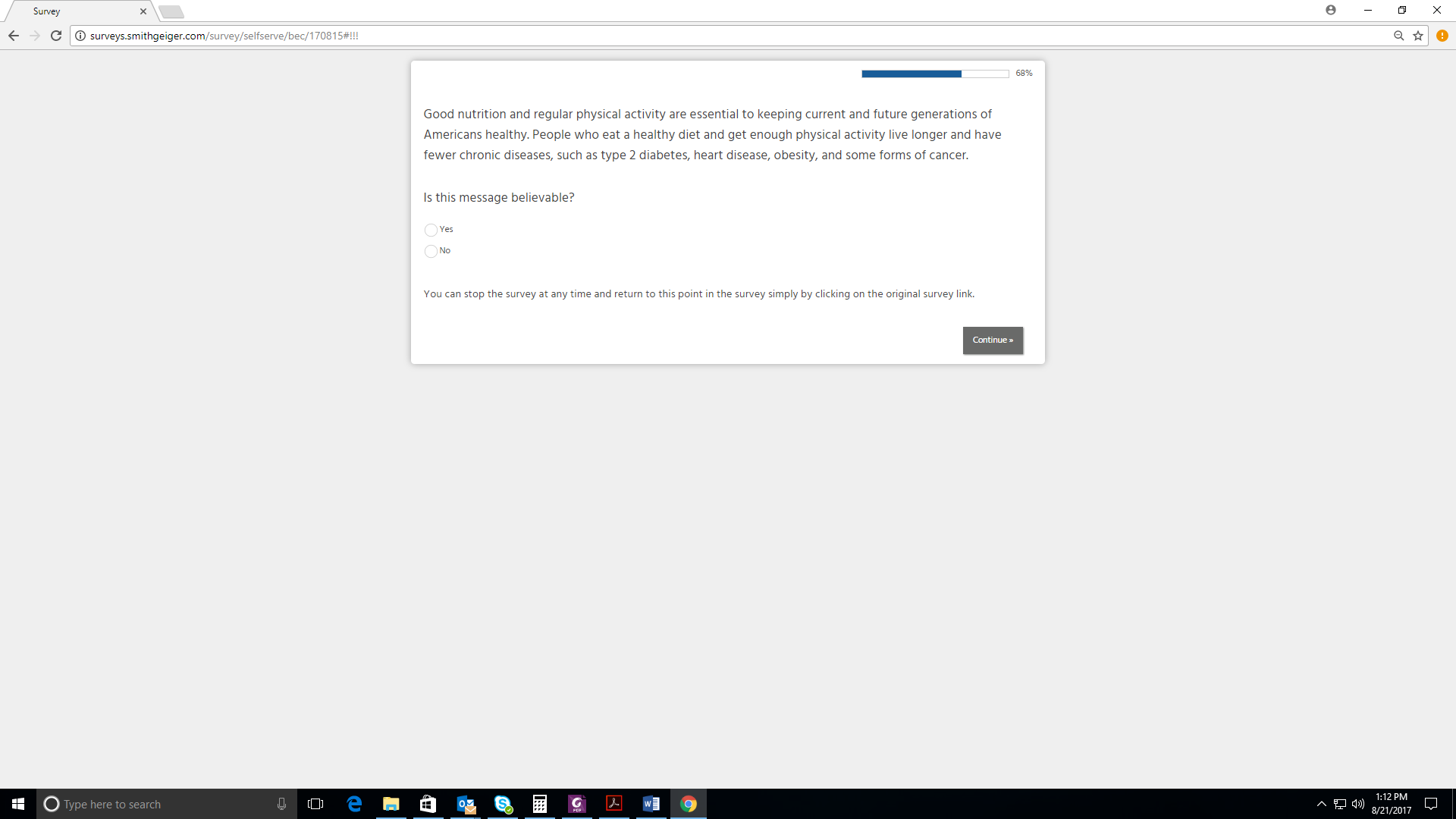The image size is (1456, 819).
Task: Open the Windows Start menu
Action: (18, 804)
